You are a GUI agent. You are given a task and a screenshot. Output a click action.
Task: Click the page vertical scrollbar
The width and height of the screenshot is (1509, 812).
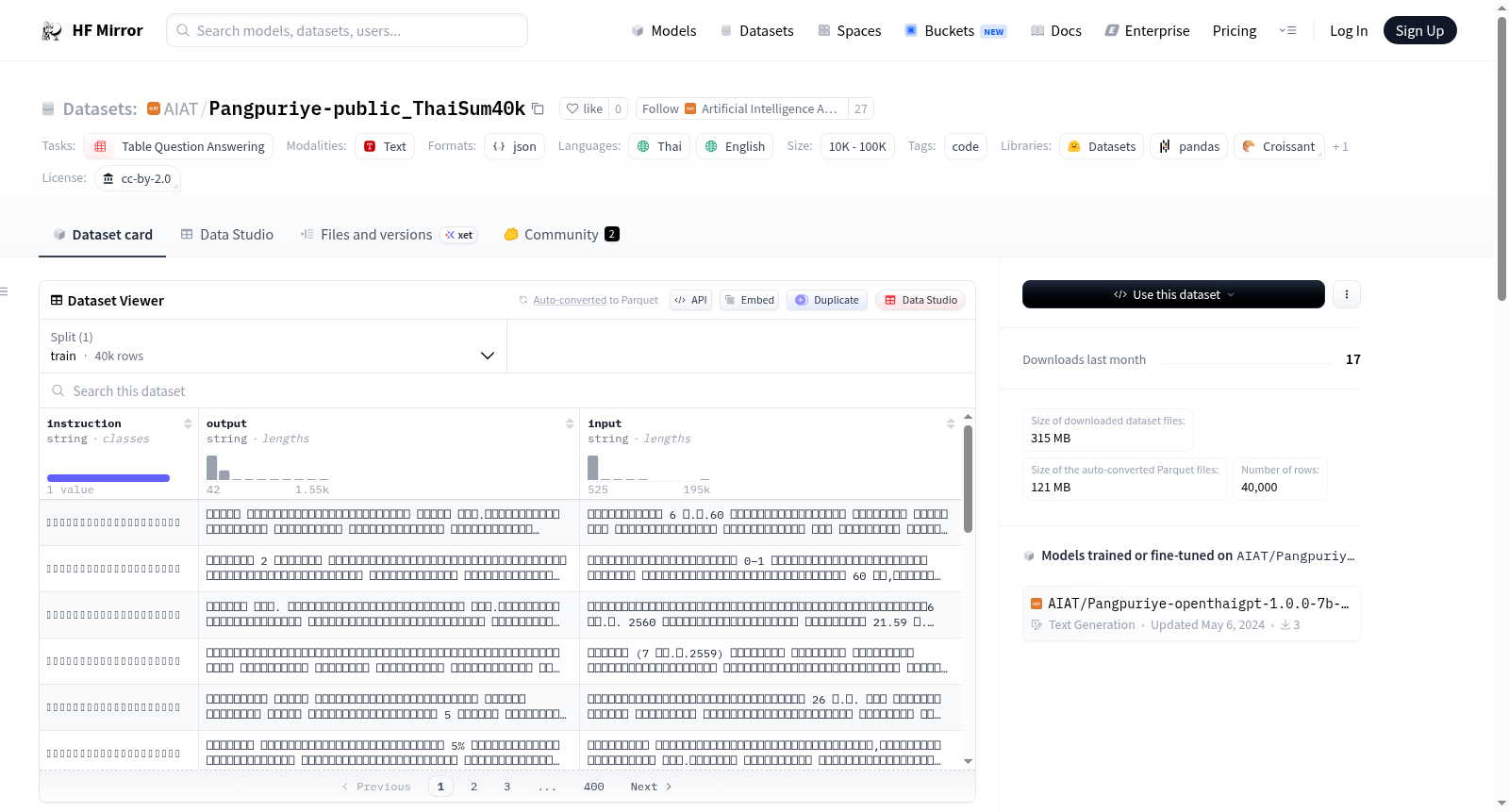pos(1501,158)
